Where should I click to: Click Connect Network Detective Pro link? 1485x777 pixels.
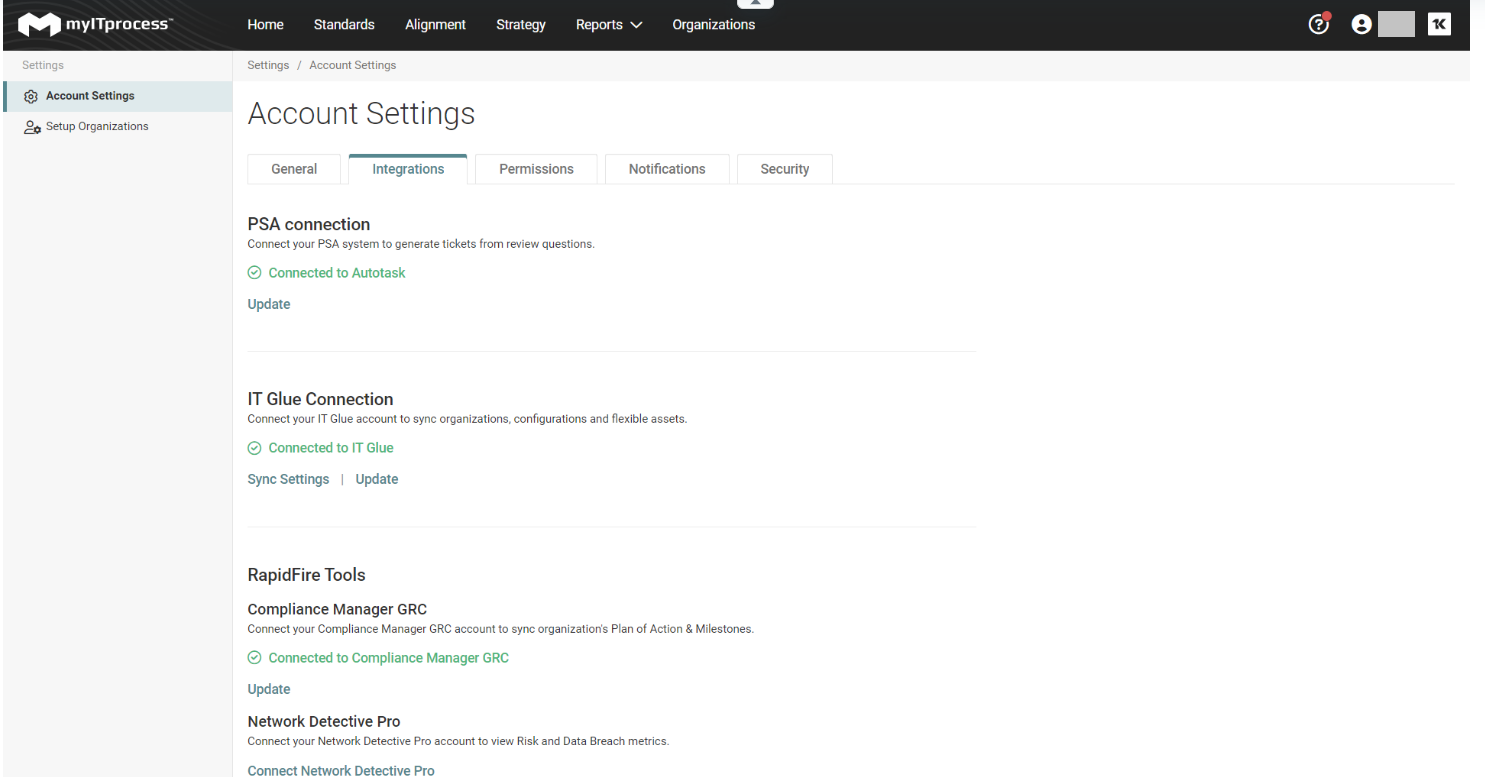pos(341,770)
